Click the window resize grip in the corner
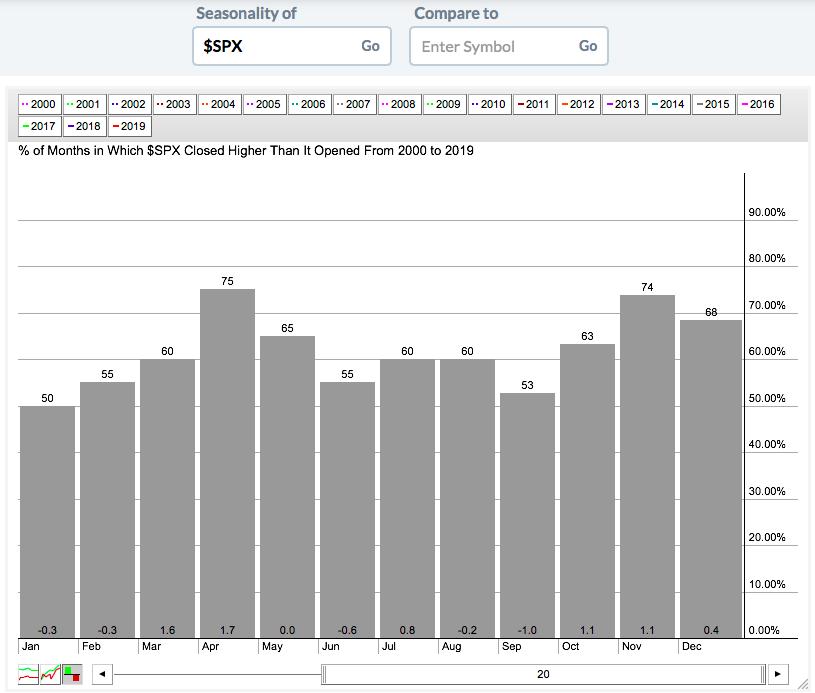 pyautogui.click(x=803, y=683)
